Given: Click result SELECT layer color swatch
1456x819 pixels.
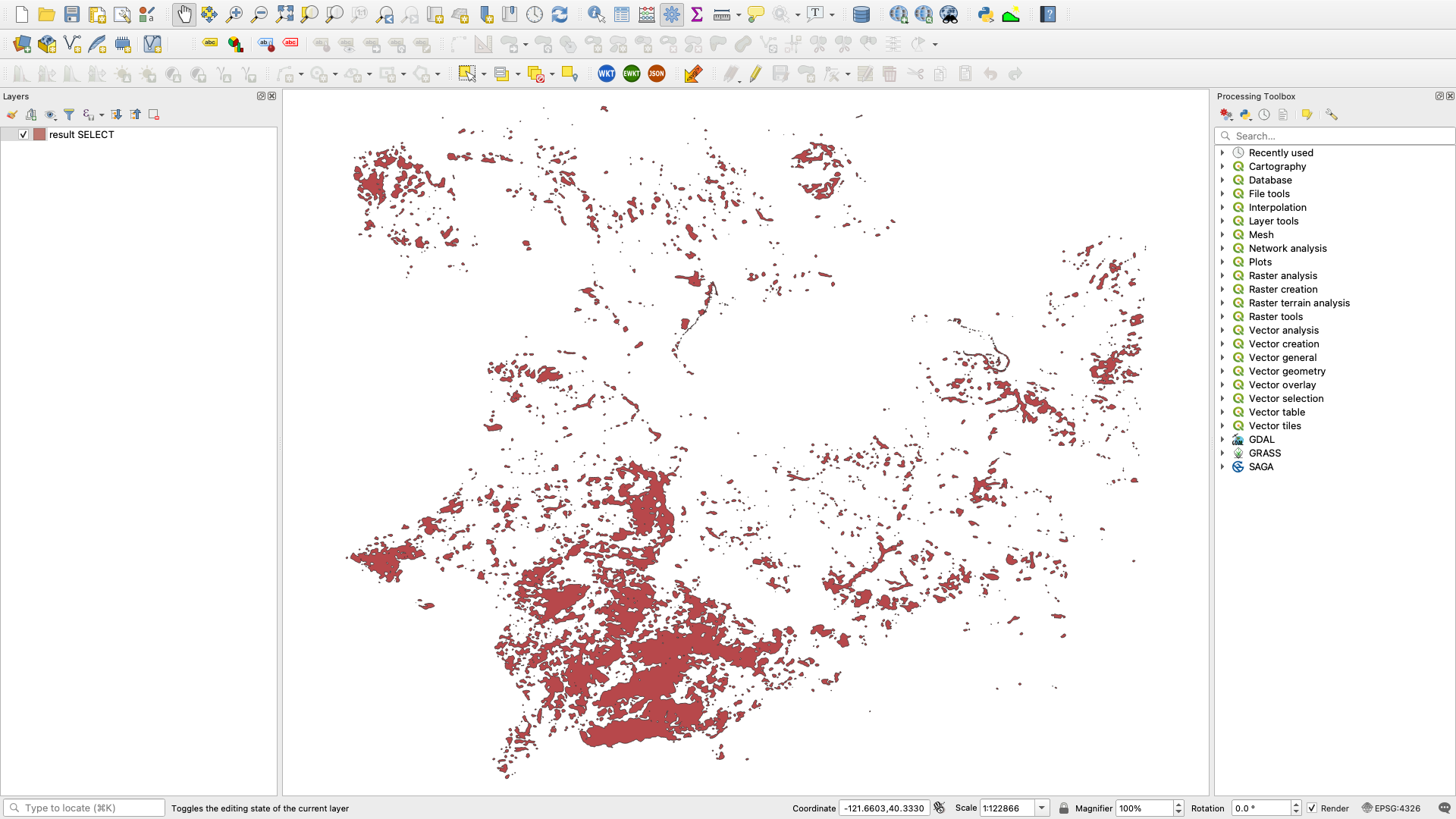Looking at the screenshot, I should [x=39, y=134].
